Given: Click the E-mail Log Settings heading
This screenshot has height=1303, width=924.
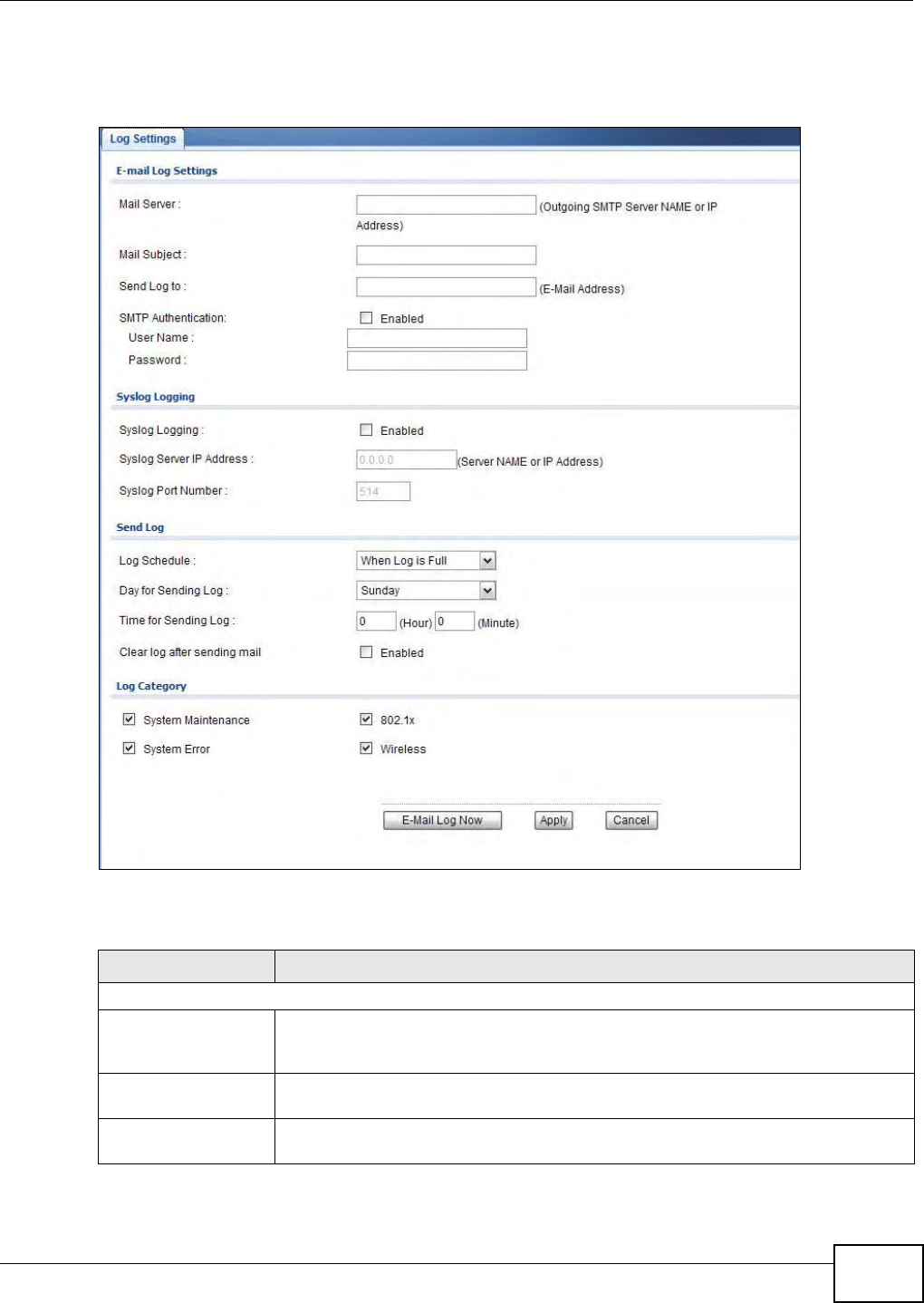Looking at the screenshot, I should (167, 170).
